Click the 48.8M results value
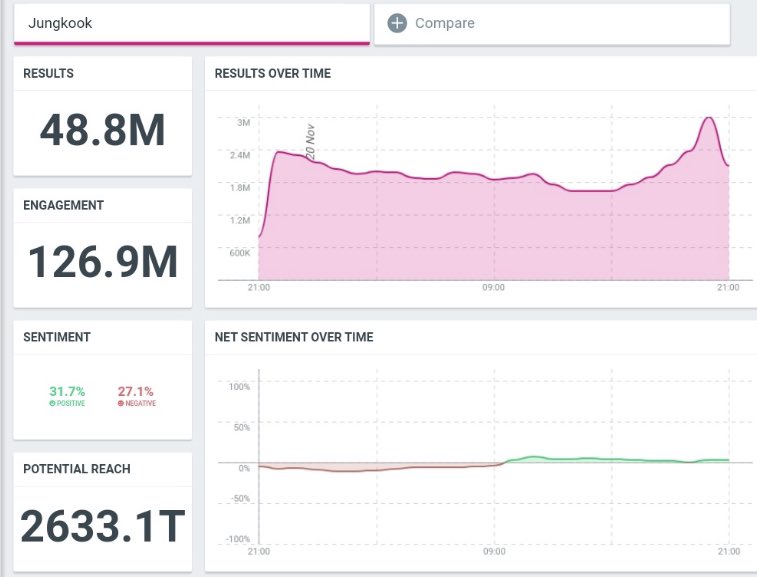757x577 pixels. point(103,130)
